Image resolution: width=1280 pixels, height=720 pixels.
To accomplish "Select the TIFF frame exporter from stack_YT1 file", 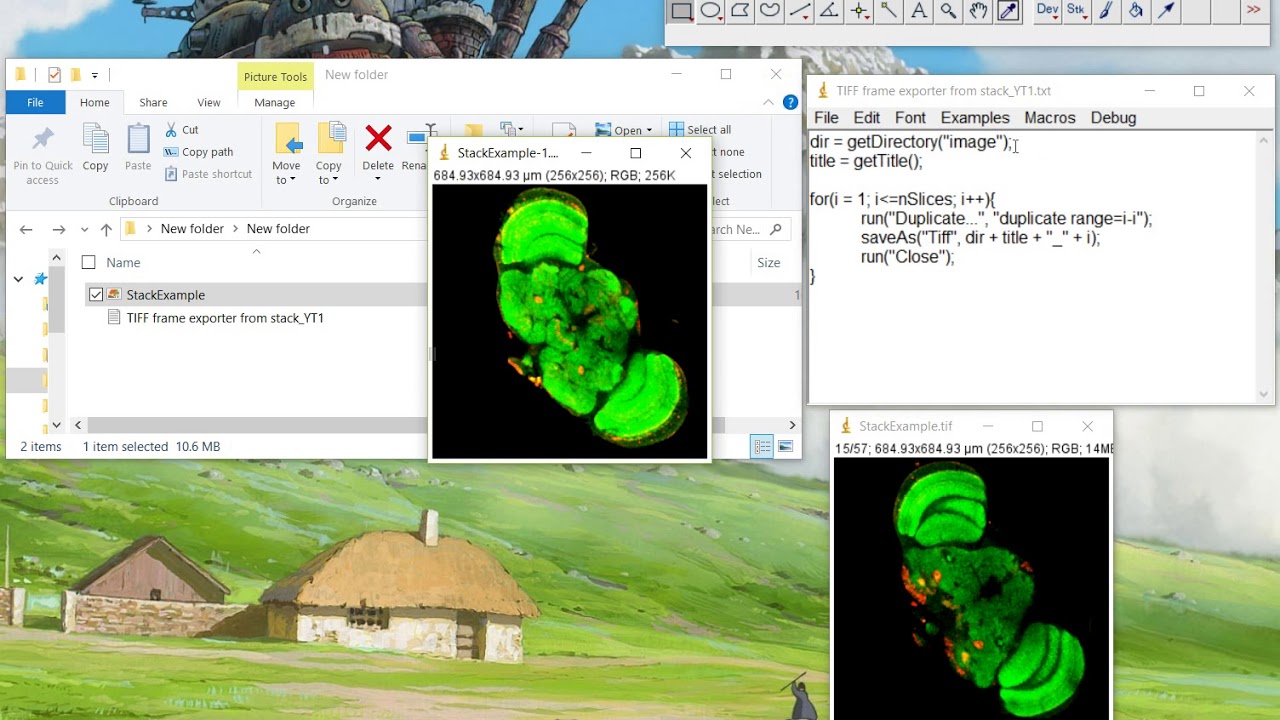I will [225, 318].
